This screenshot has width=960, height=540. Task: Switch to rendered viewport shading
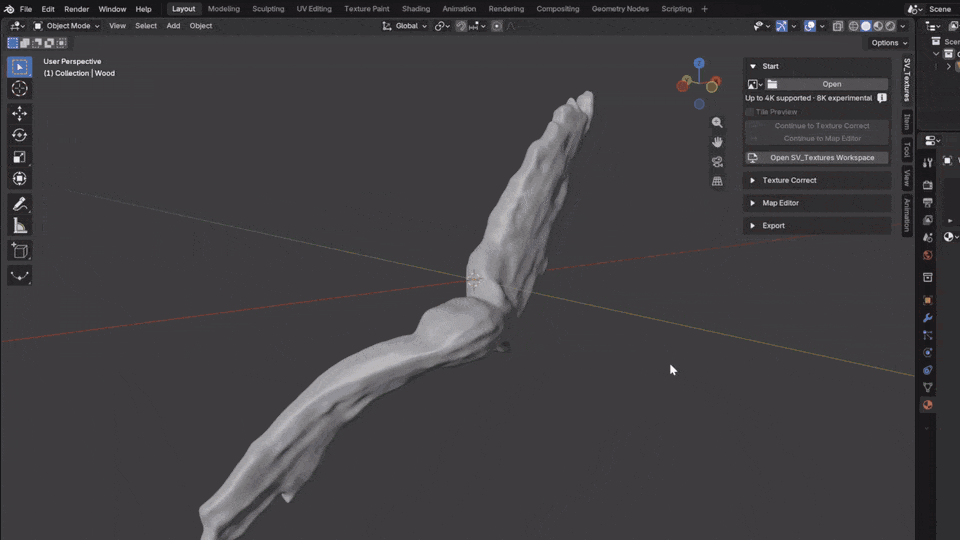pyautogui.click(x=890, y=26)
